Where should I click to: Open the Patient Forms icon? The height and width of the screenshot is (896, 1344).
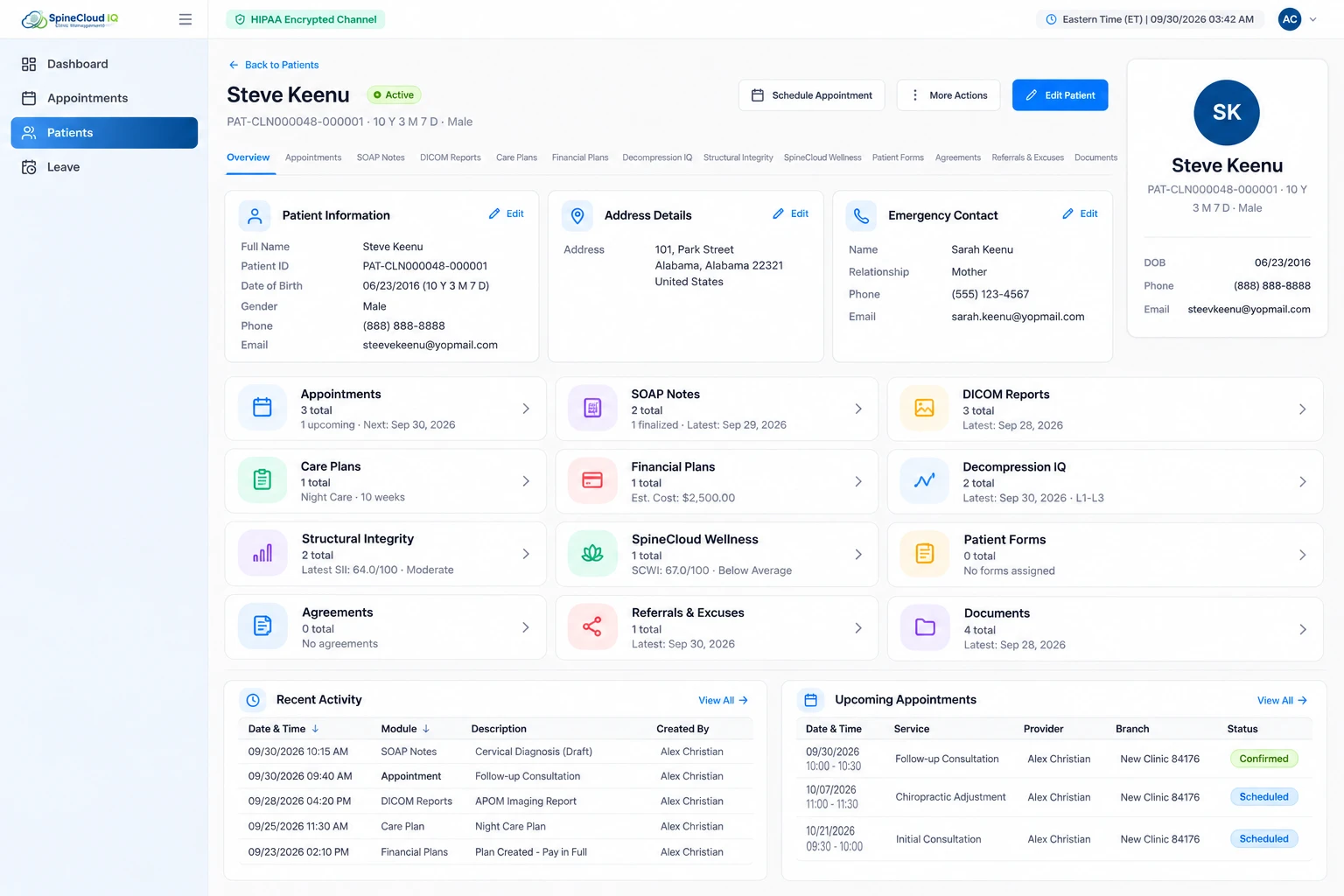pos(924,554)
